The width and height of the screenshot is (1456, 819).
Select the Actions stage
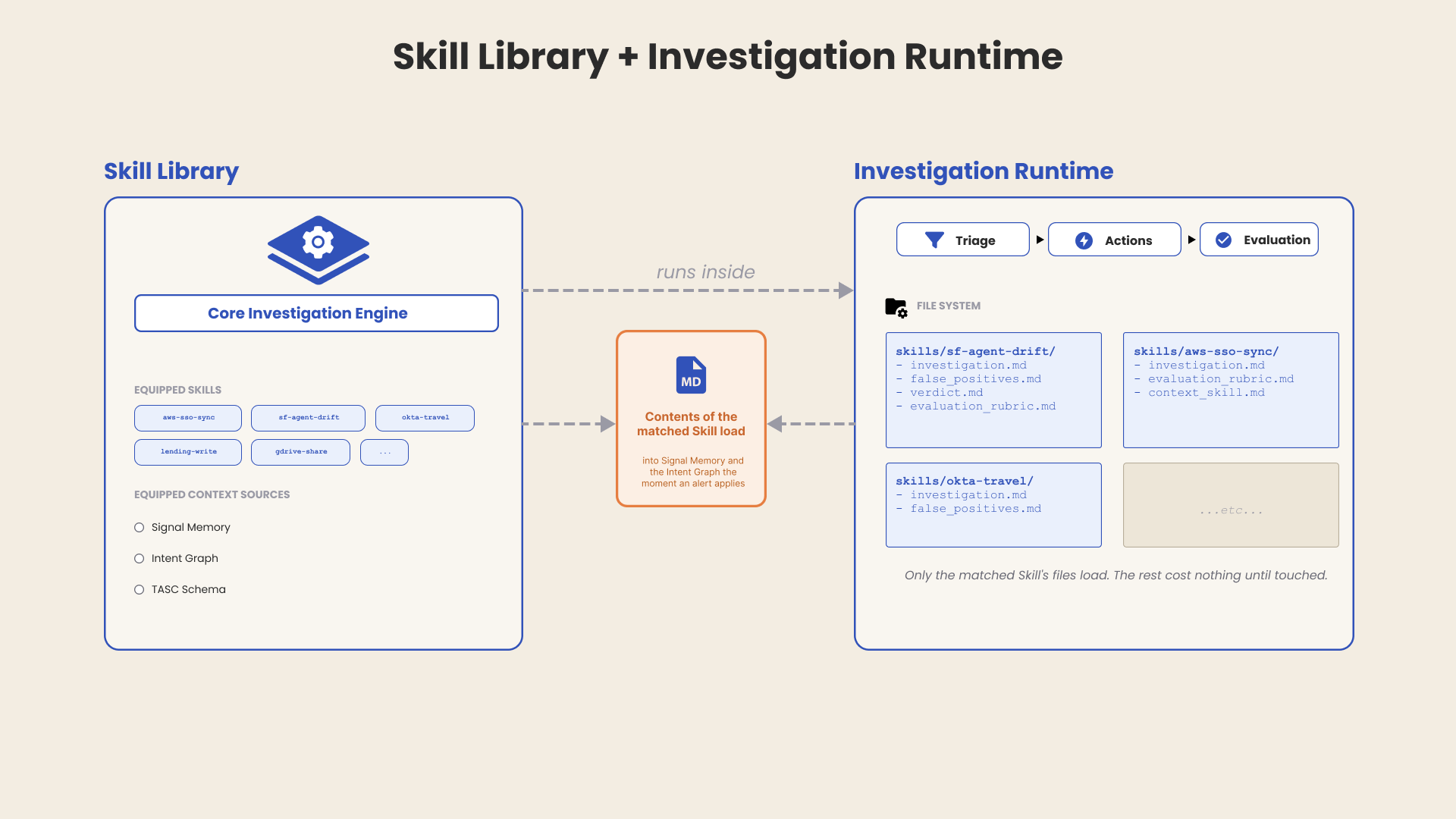coord(1114,240)
